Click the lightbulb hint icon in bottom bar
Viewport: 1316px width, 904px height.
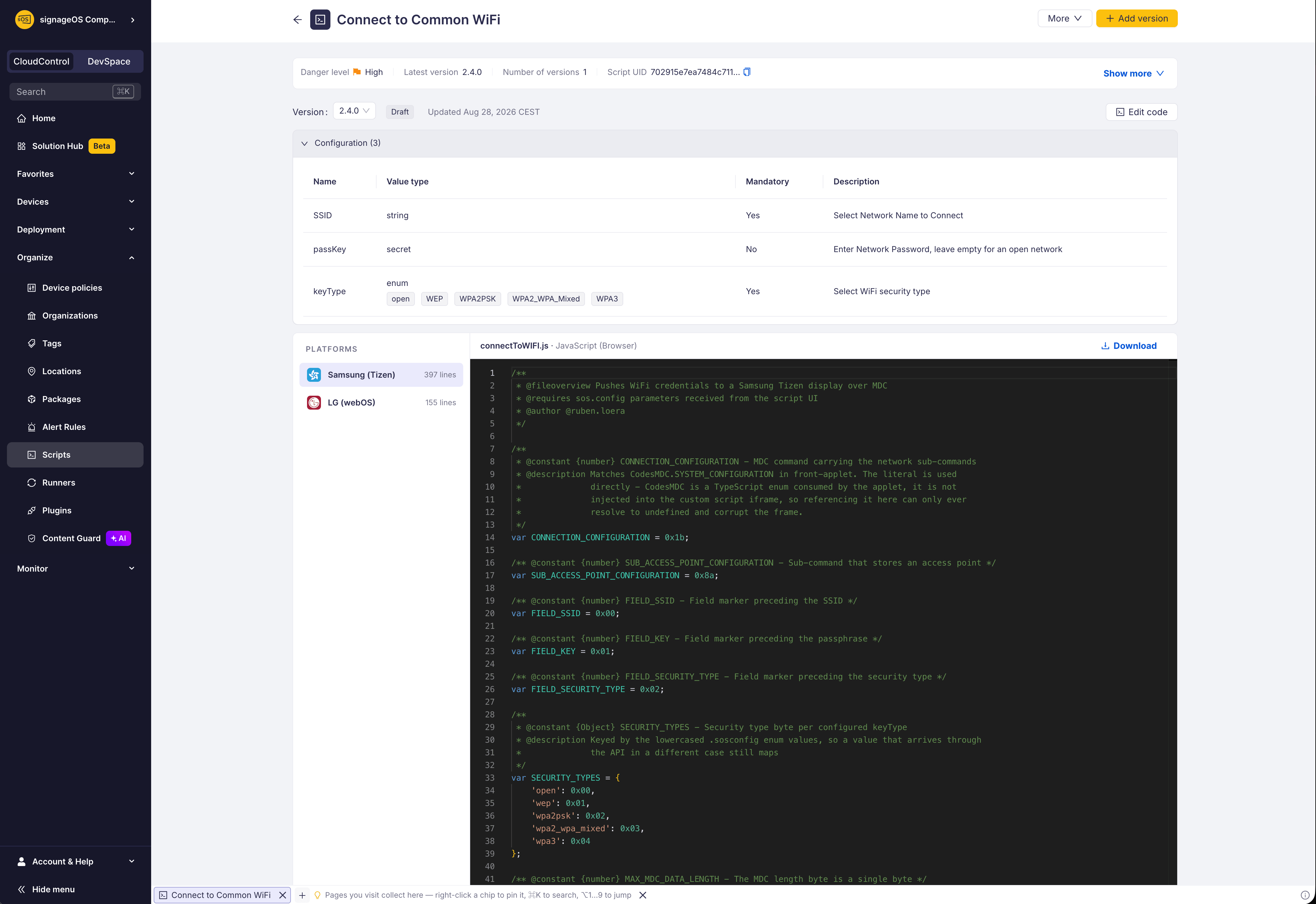click(318, 895)
